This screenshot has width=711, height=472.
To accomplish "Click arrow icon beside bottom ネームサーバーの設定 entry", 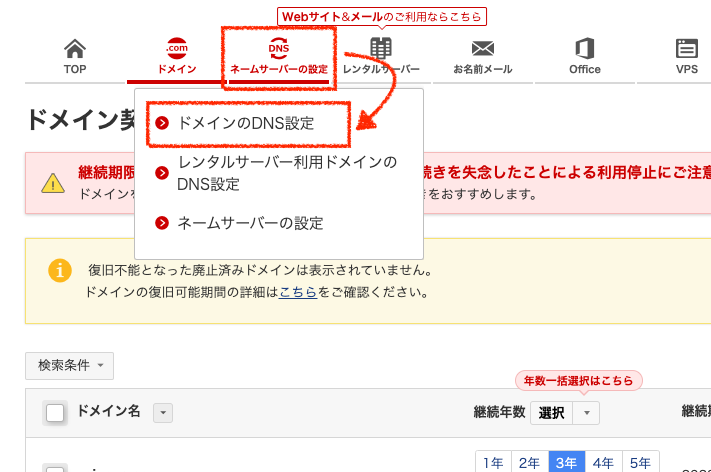I will tap(162, 223).
